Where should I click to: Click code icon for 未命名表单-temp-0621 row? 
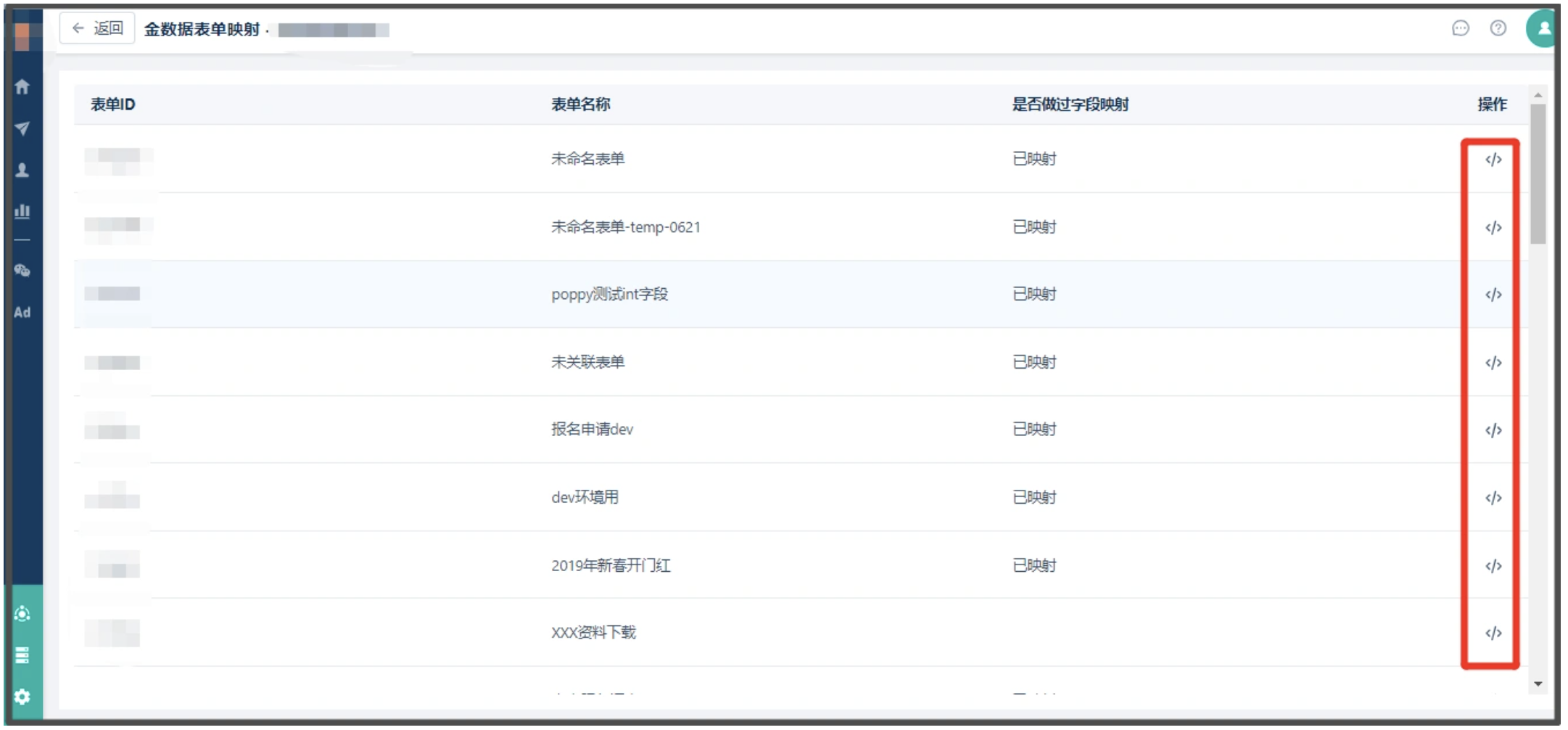click(1493, 228)
